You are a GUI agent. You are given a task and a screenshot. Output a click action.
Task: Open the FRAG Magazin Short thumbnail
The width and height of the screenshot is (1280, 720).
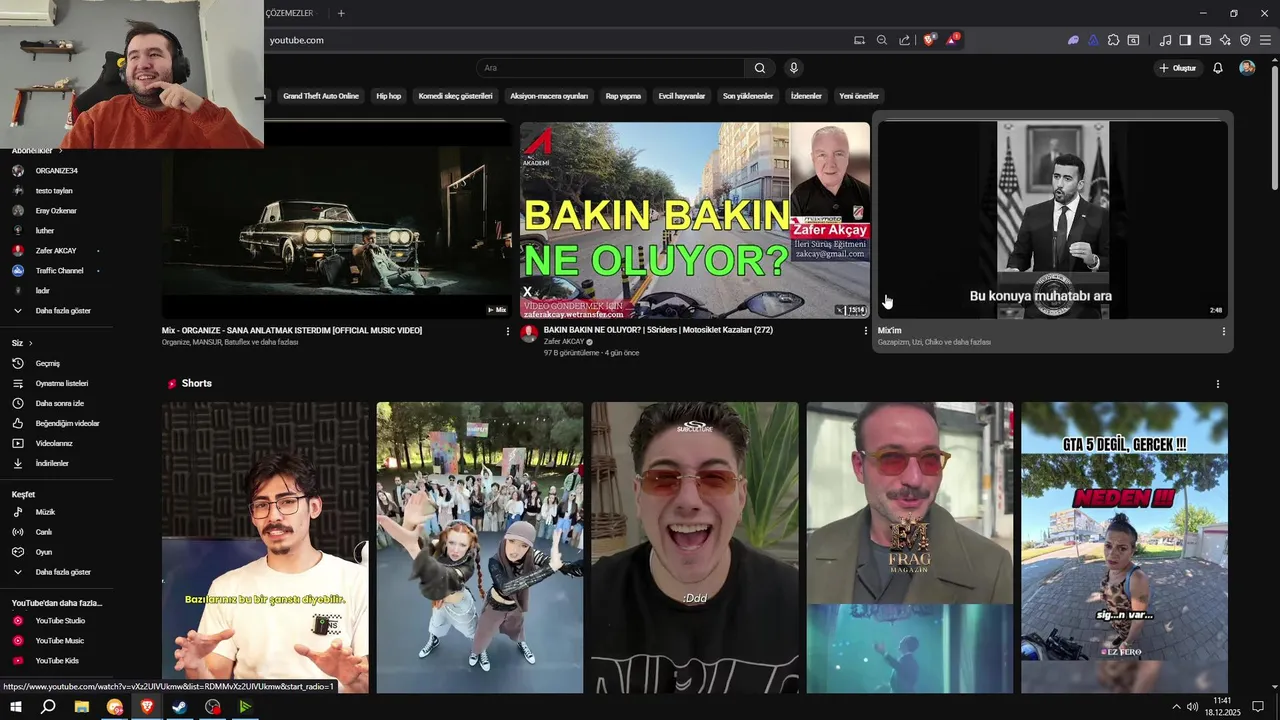(x=910, y=547)
